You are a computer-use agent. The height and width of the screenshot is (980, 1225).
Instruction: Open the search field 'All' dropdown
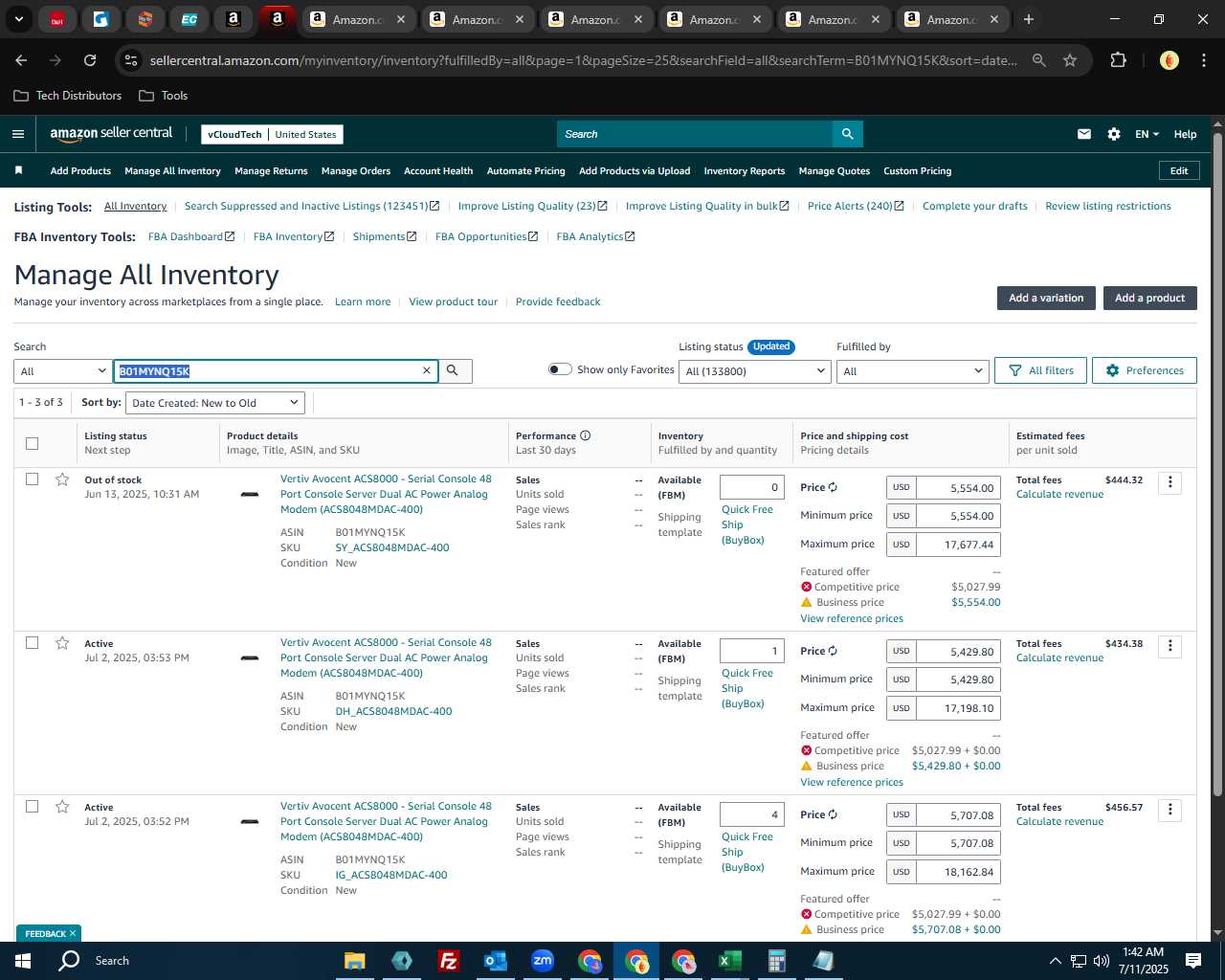[x=63, y=371]
